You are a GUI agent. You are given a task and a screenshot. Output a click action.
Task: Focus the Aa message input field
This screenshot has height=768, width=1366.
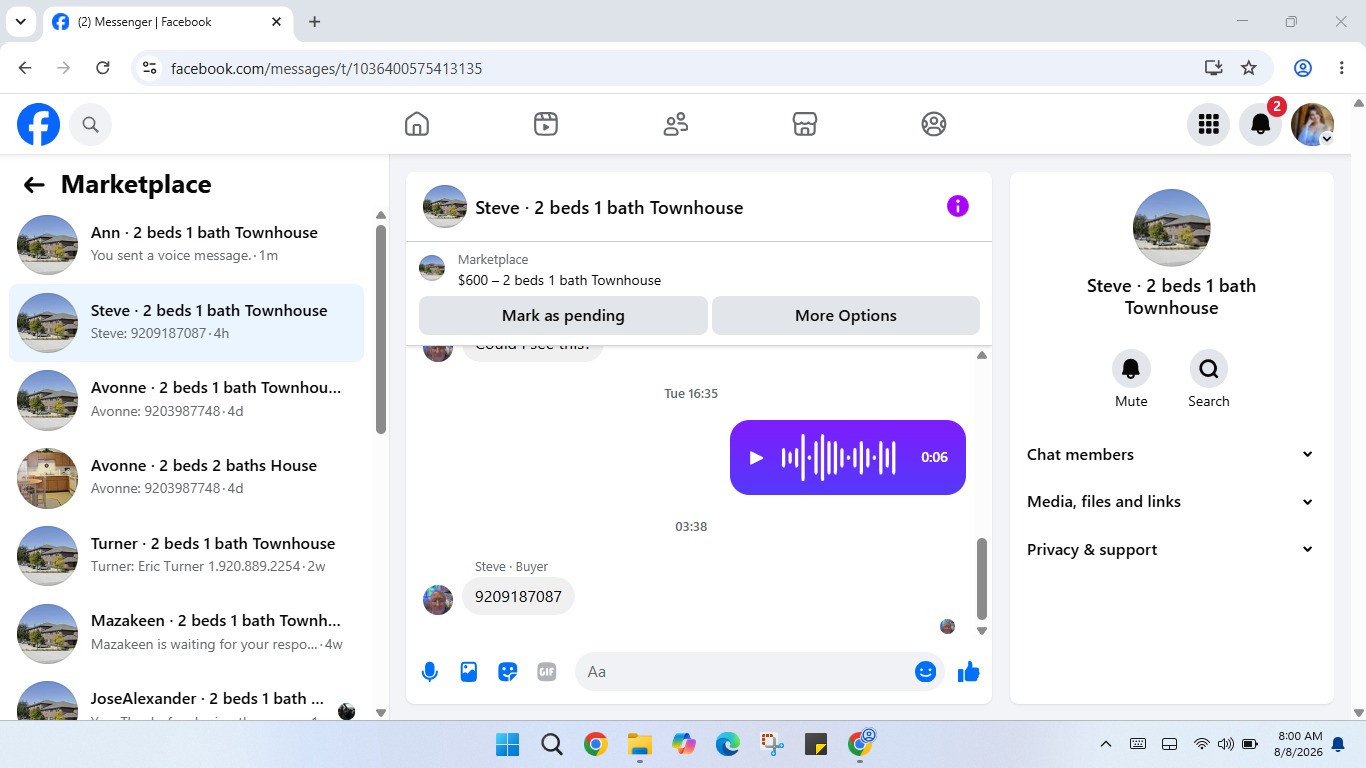point(745,672)
